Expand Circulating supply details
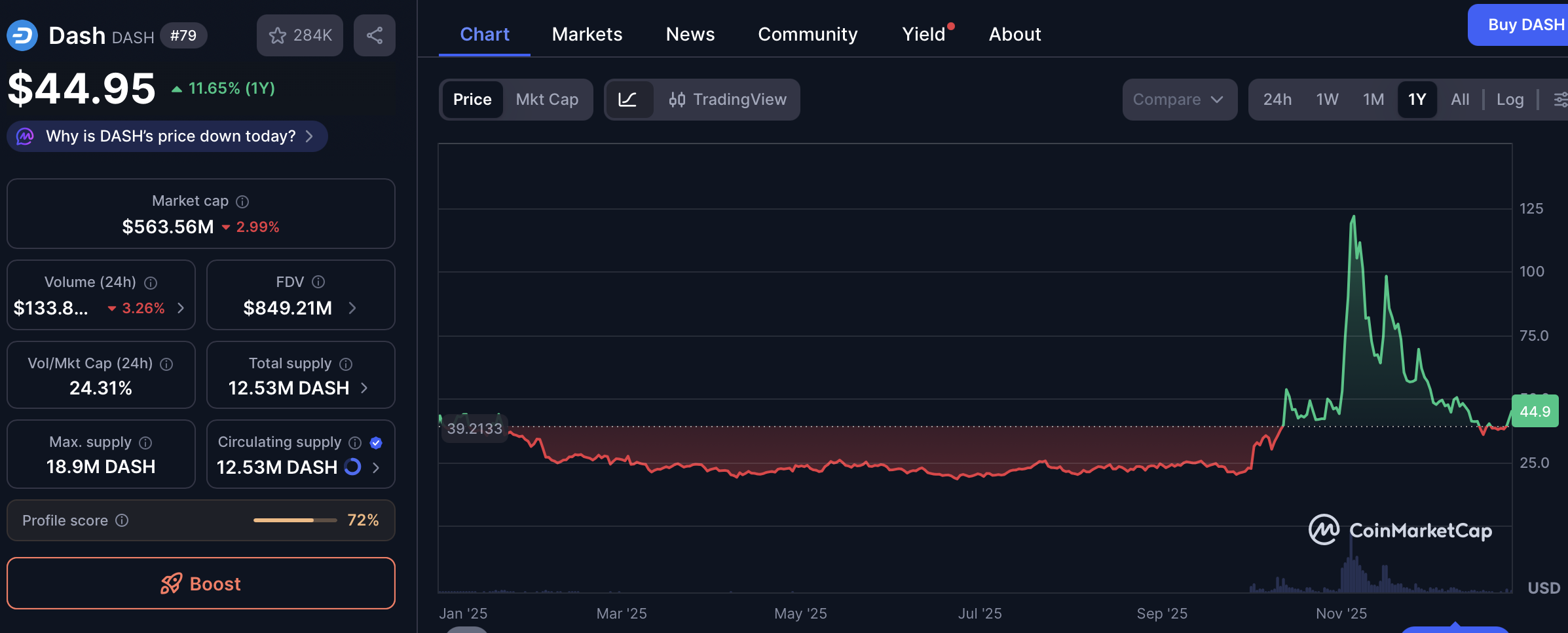1568x633 pixels. click(375, 467)
